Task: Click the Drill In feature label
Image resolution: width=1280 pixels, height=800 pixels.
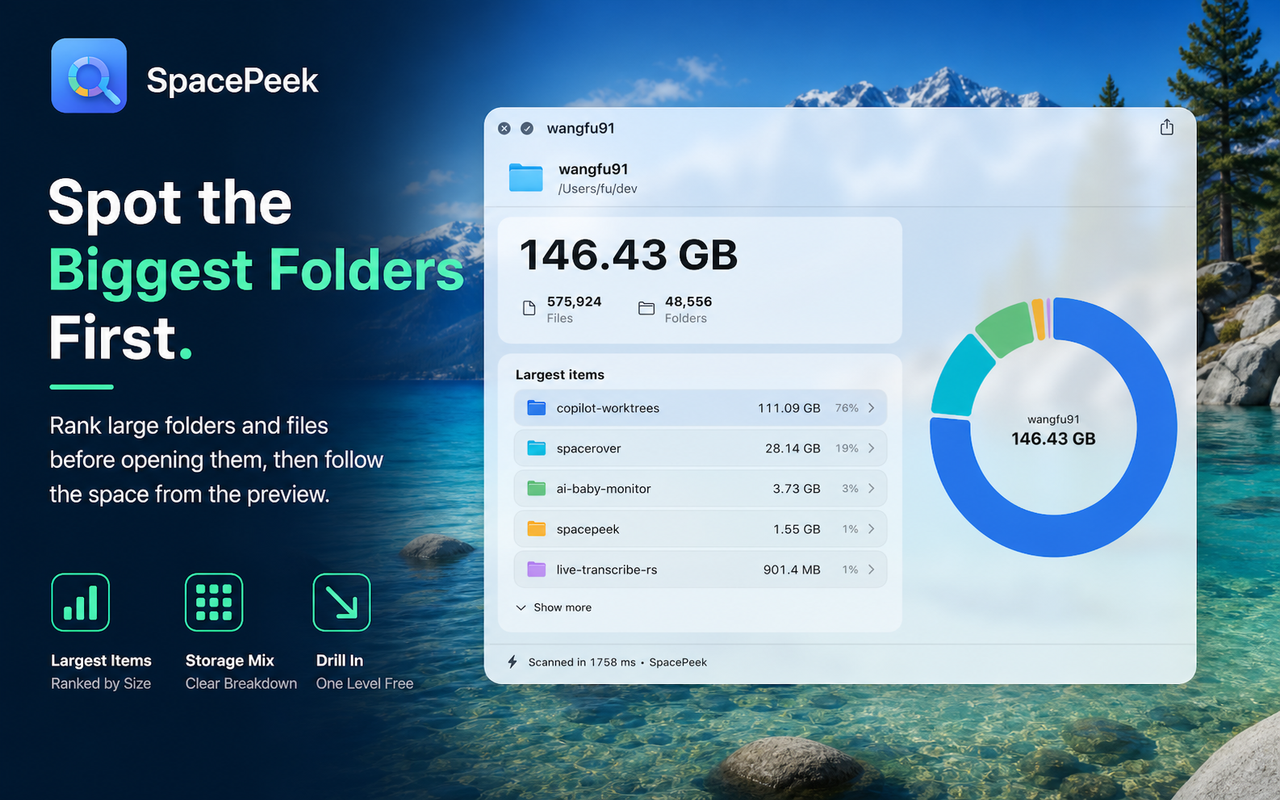Action: click(340, 660)
